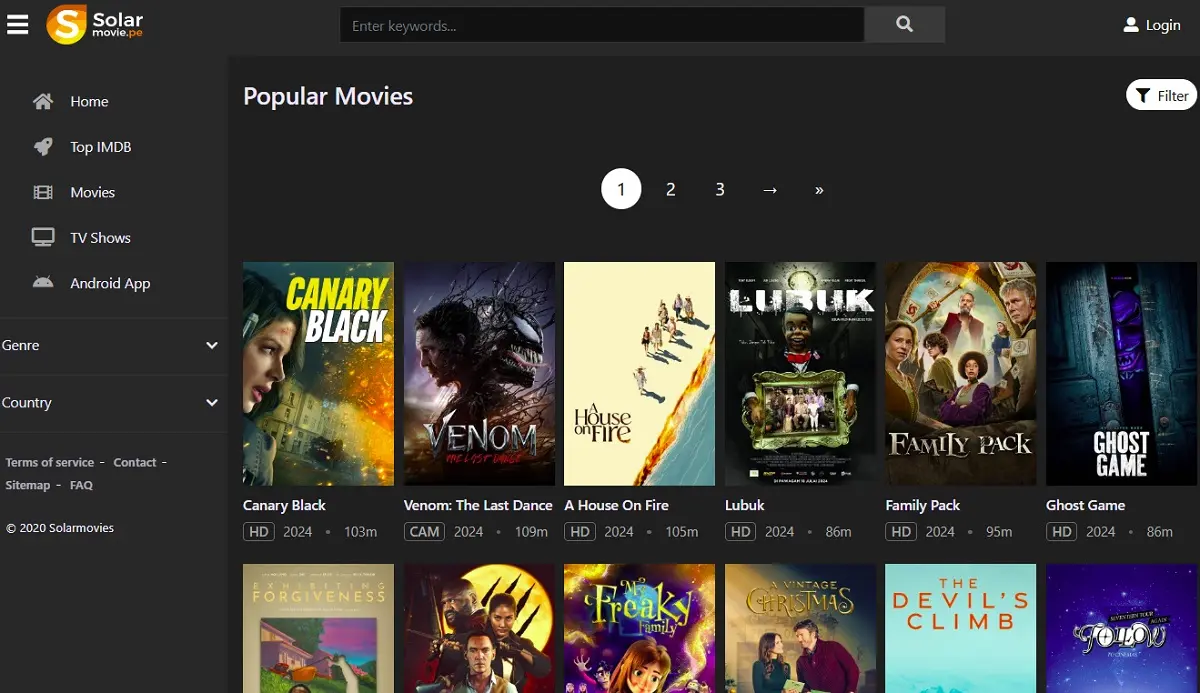Screen dimensions: 1200x693
Task: Open the Filter button
Action: [x=1161, y=95]
